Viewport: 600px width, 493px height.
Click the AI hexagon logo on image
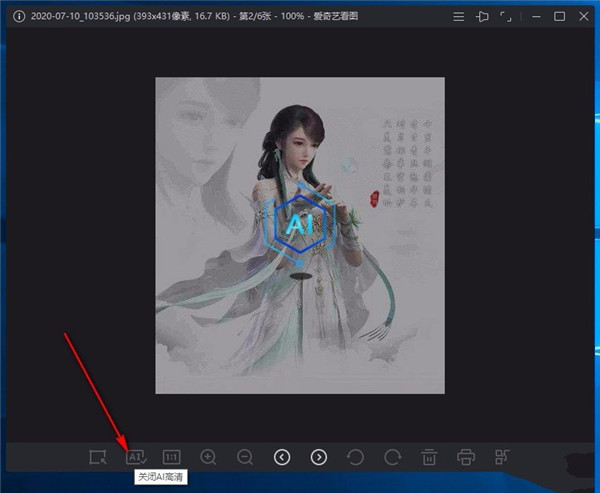[299, 225]
